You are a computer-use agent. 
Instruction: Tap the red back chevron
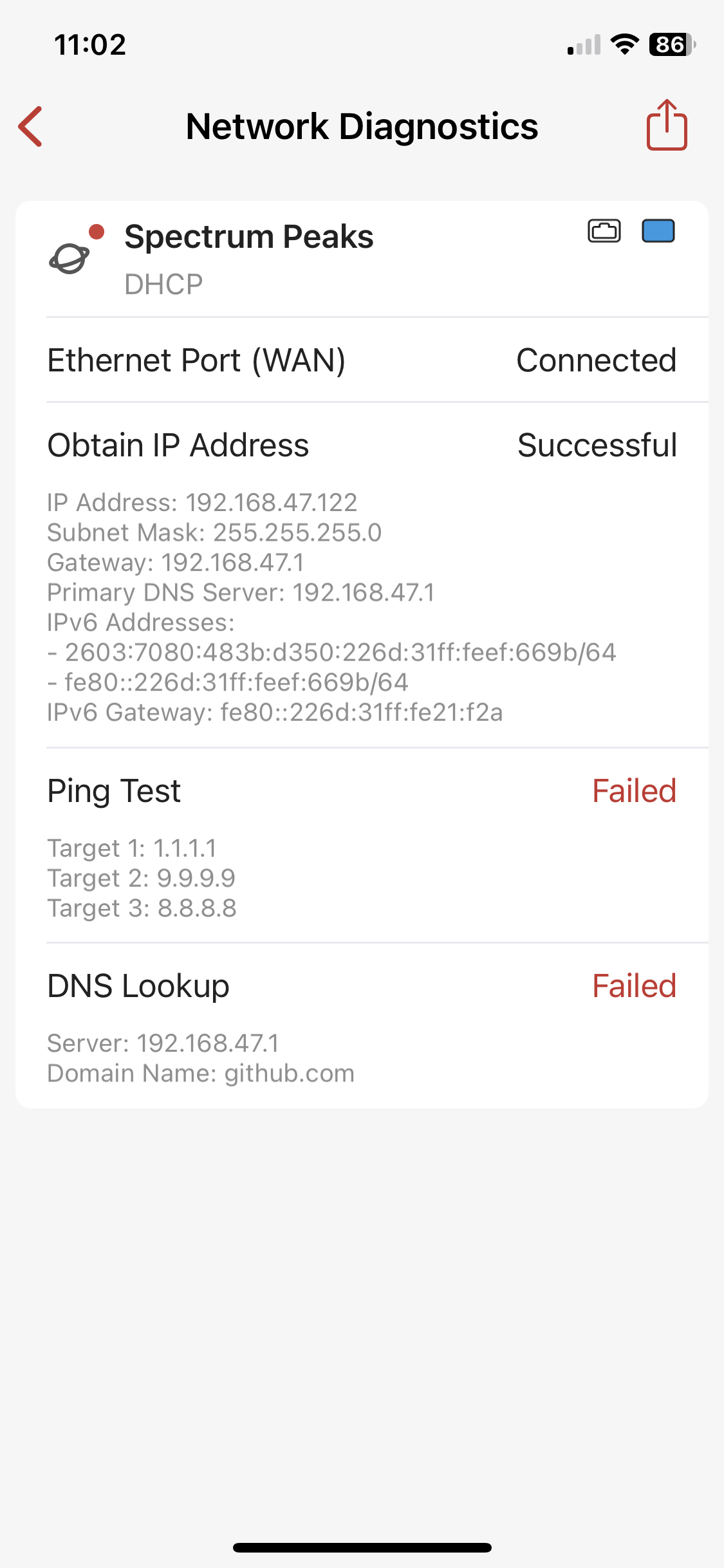pos(31,126)
